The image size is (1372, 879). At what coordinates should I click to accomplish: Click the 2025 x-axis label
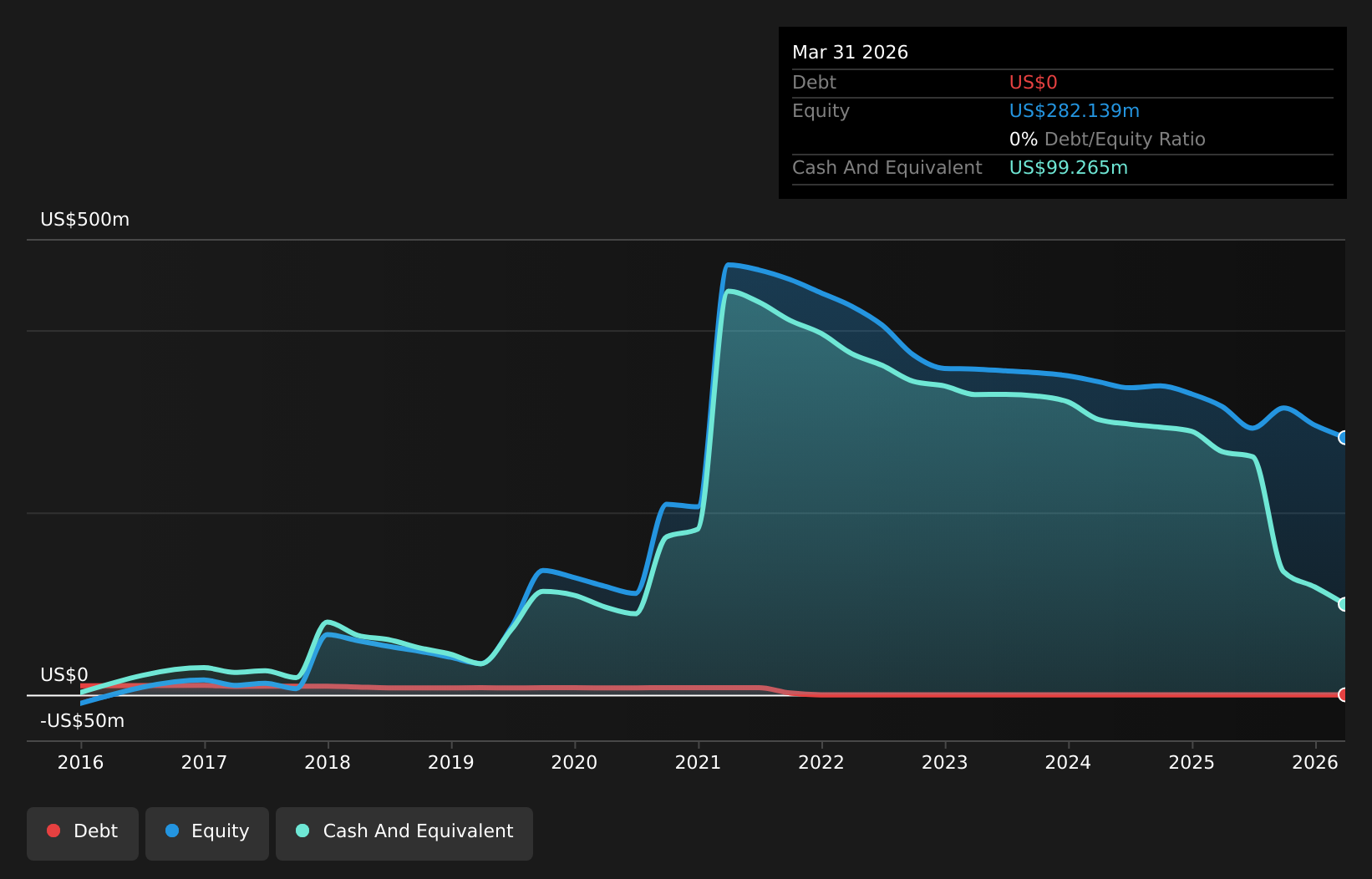tap(1192, 762)
